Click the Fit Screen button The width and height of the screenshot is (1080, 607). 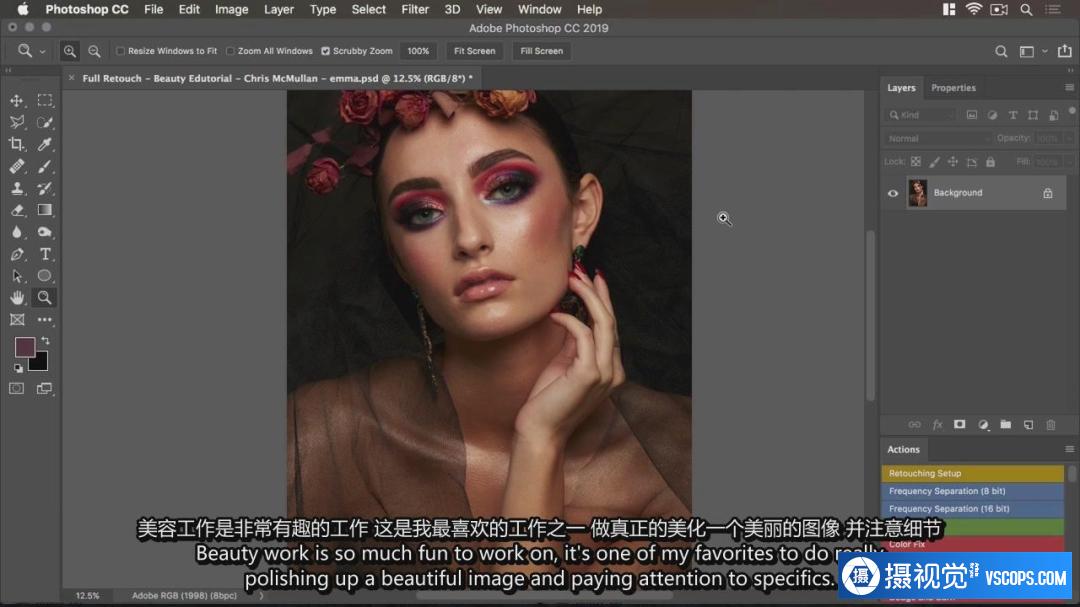click(x=475, y=51)
